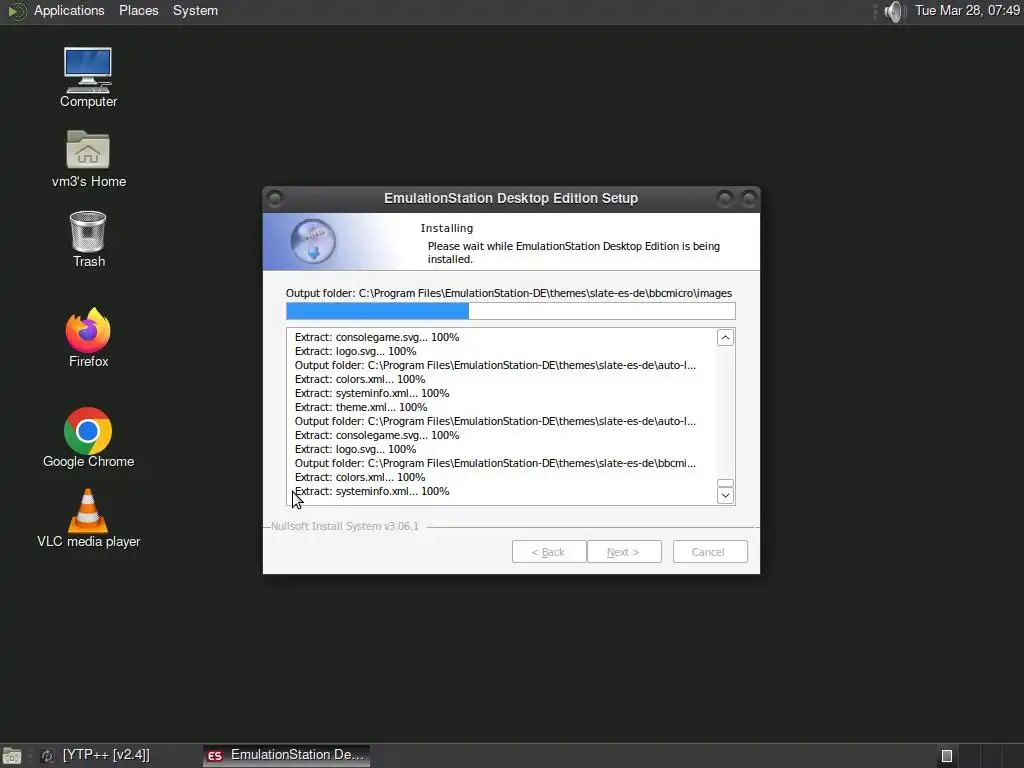This screenshot has width=1024, height=768.
Task: Open the Trash desktop icon
Action: [88, 239]
